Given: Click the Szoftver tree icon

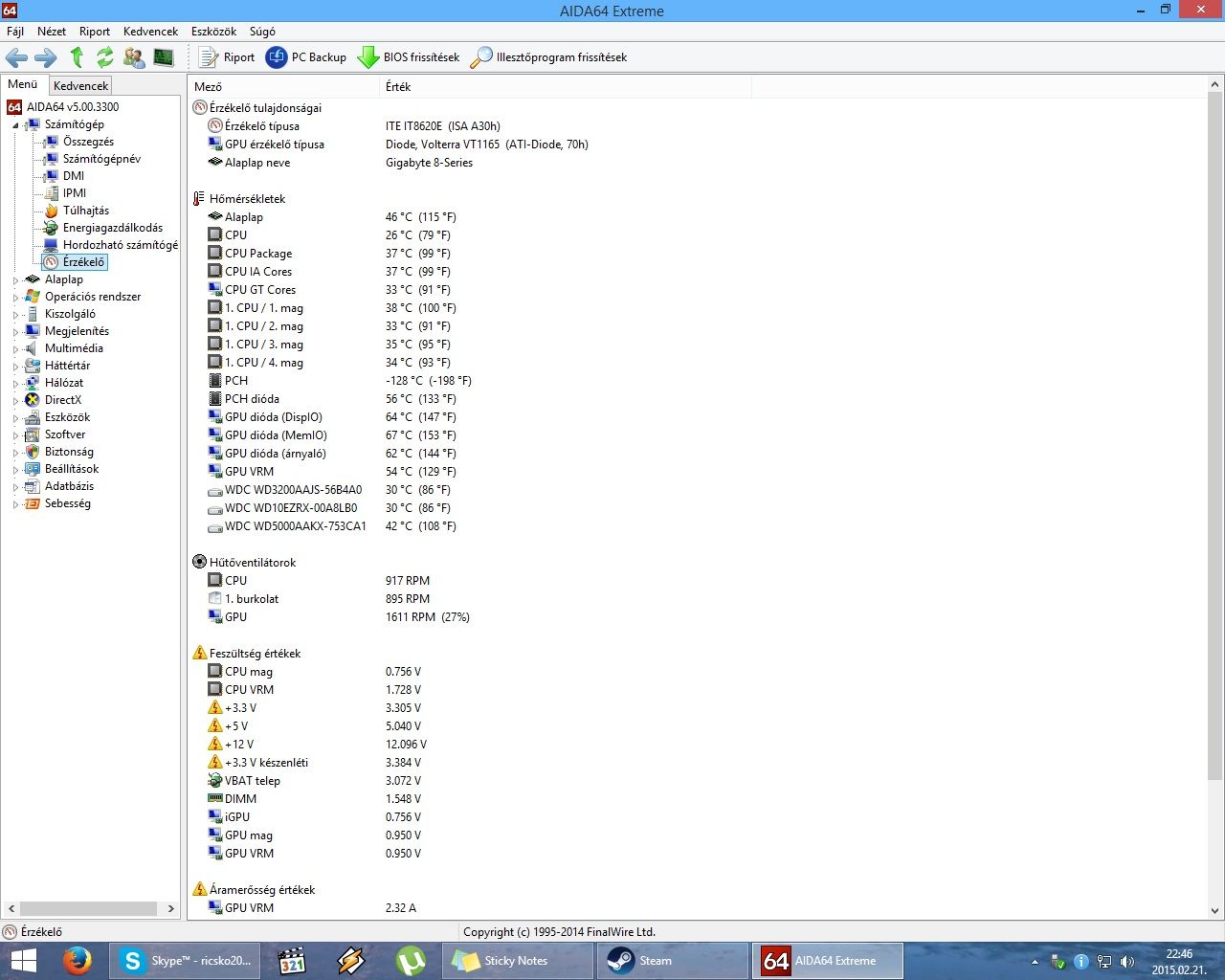Looking at the screenshot, I should point(33,434).
